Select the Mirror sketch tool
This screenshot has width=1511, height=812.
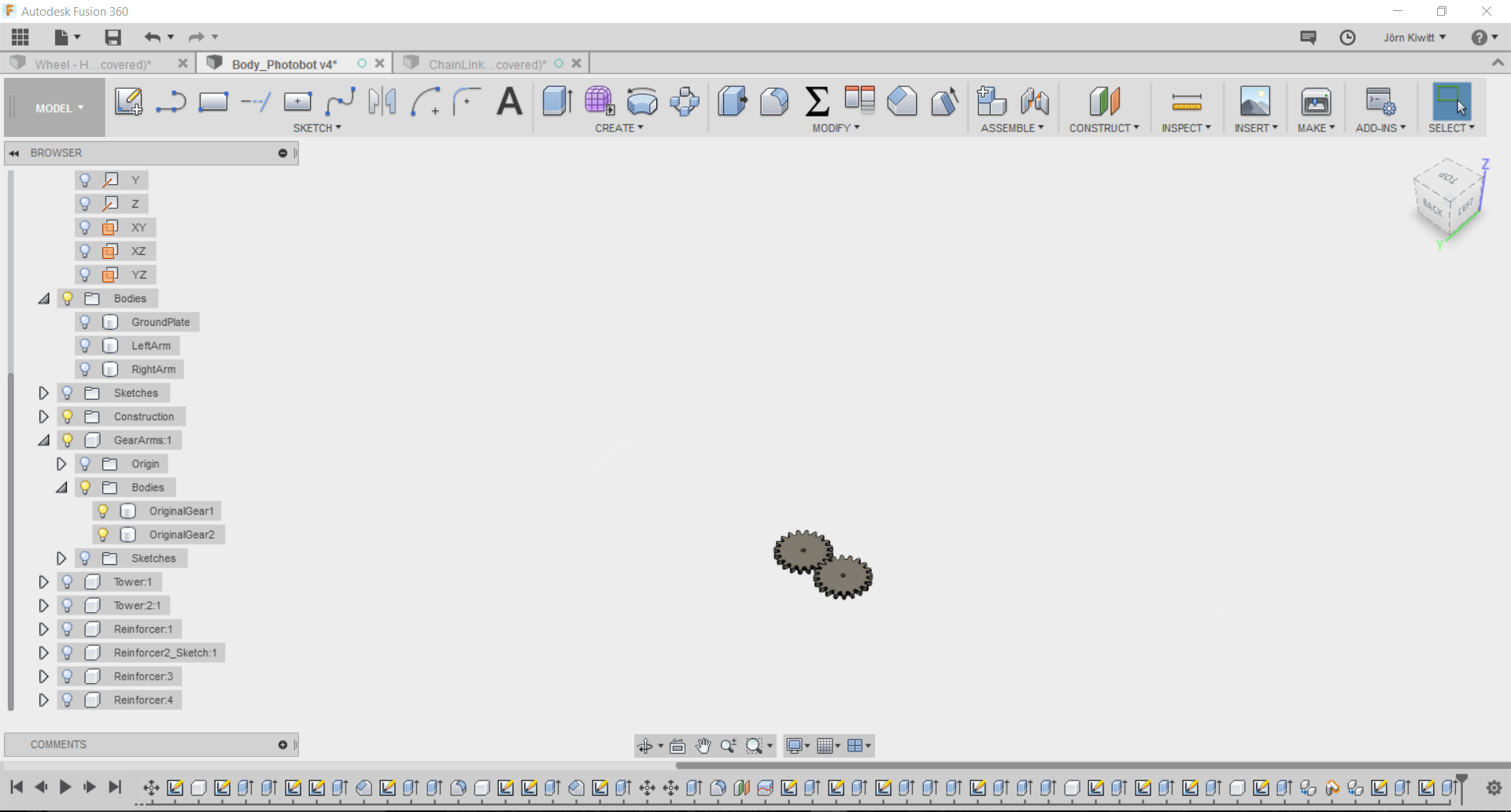pyautogui.click(x=382, y=101)
